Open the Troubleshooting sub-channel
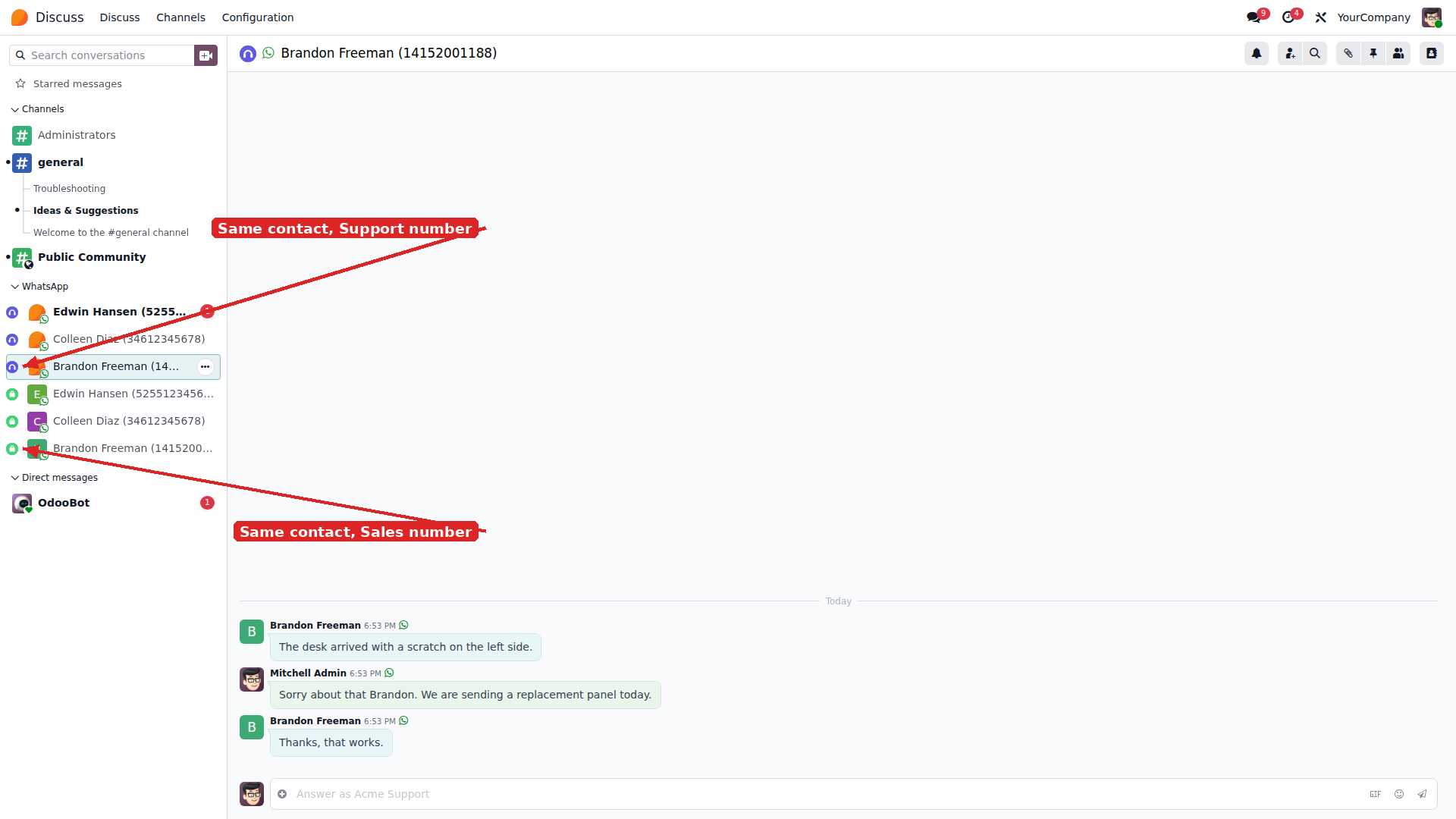This screenshot has height=819, width=1456. tap(69, 189)
